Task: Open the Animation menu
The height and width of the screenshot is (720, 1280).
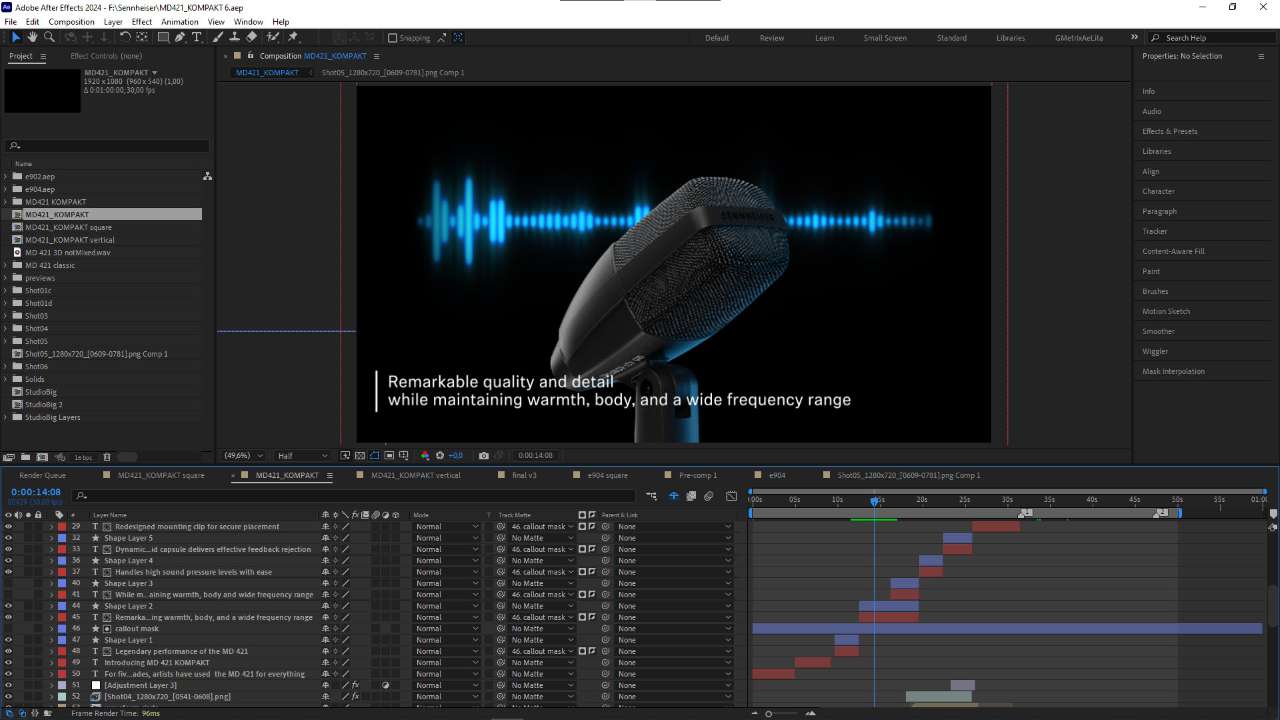Action: point(180,21)
